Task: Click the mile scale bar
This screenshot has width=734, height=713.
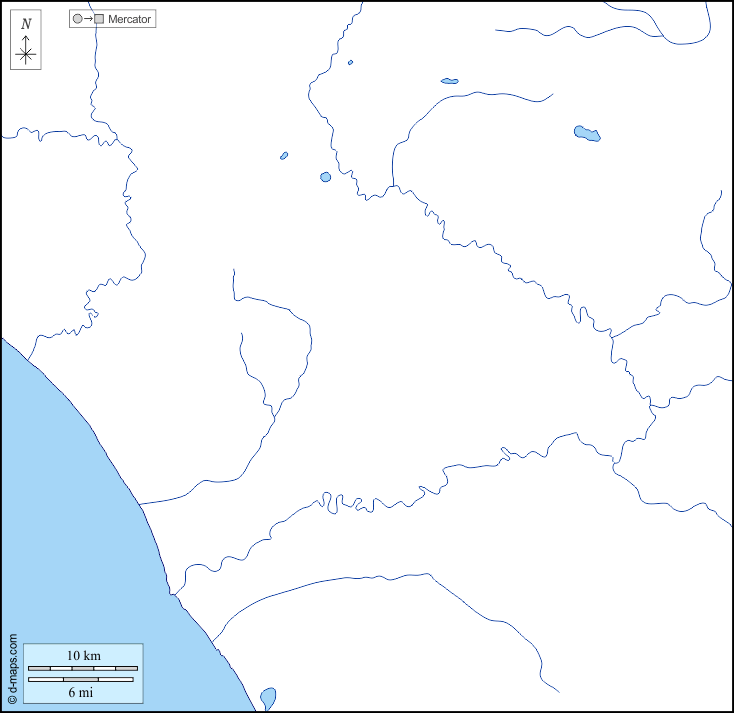Action: point(81,680)
